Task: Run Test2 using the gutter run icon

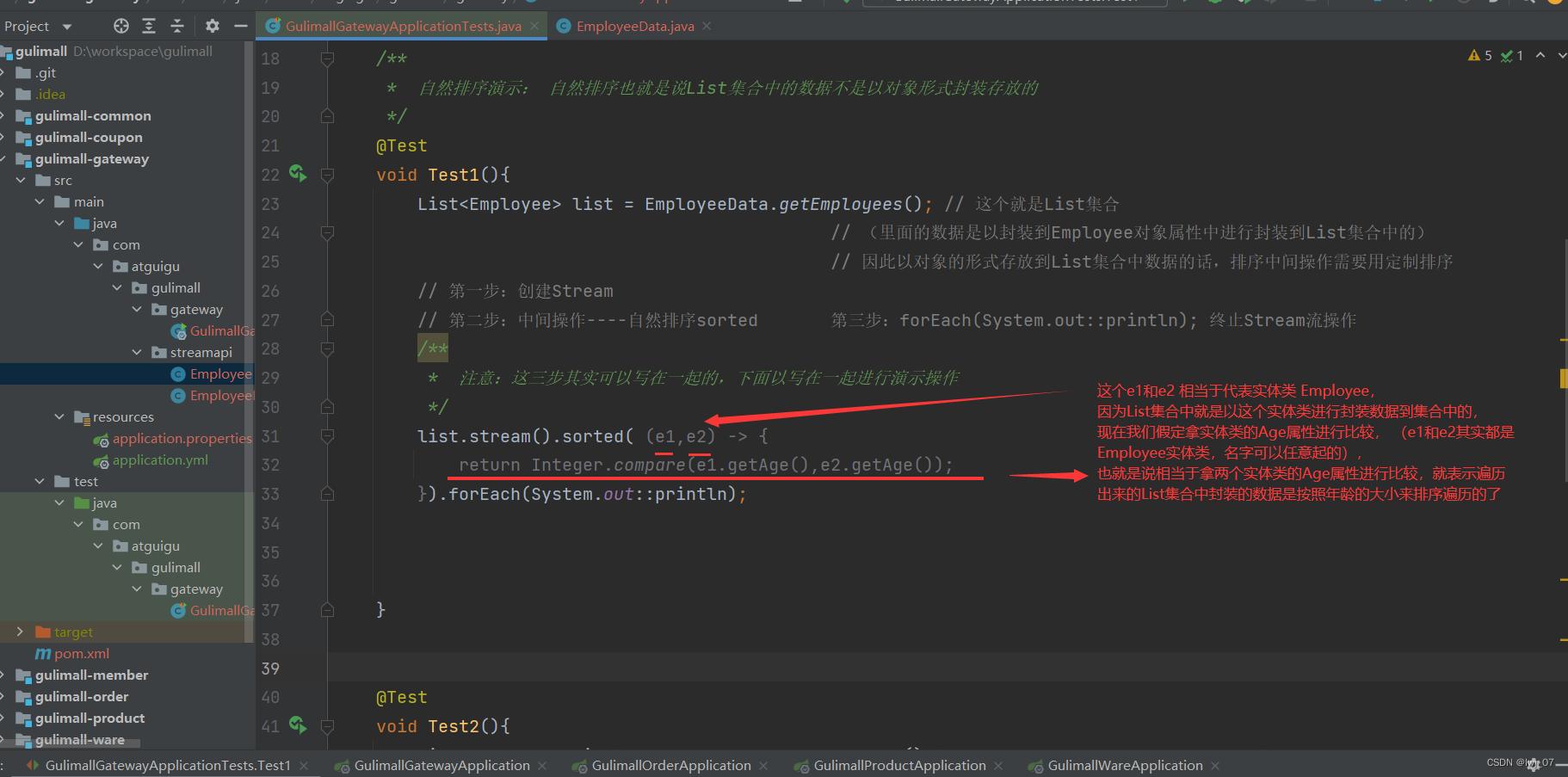Action: [x=298, y=725]
